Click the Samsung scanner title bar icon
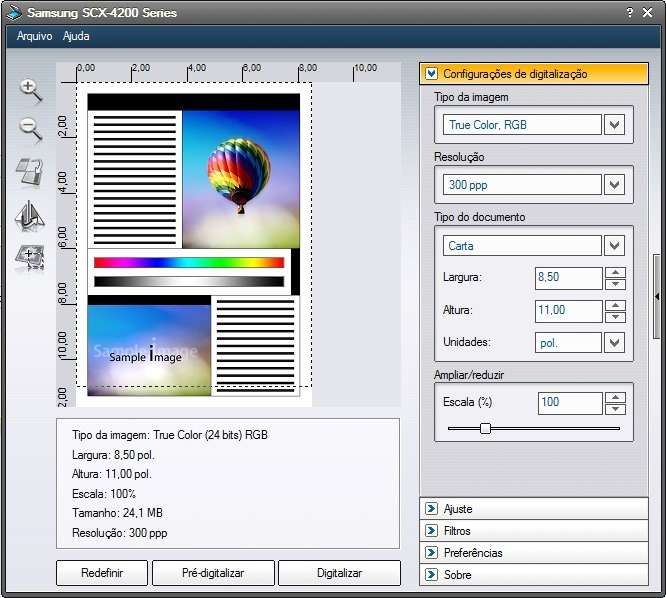Viewport: 666px width, 598px height. coord(14,12)
